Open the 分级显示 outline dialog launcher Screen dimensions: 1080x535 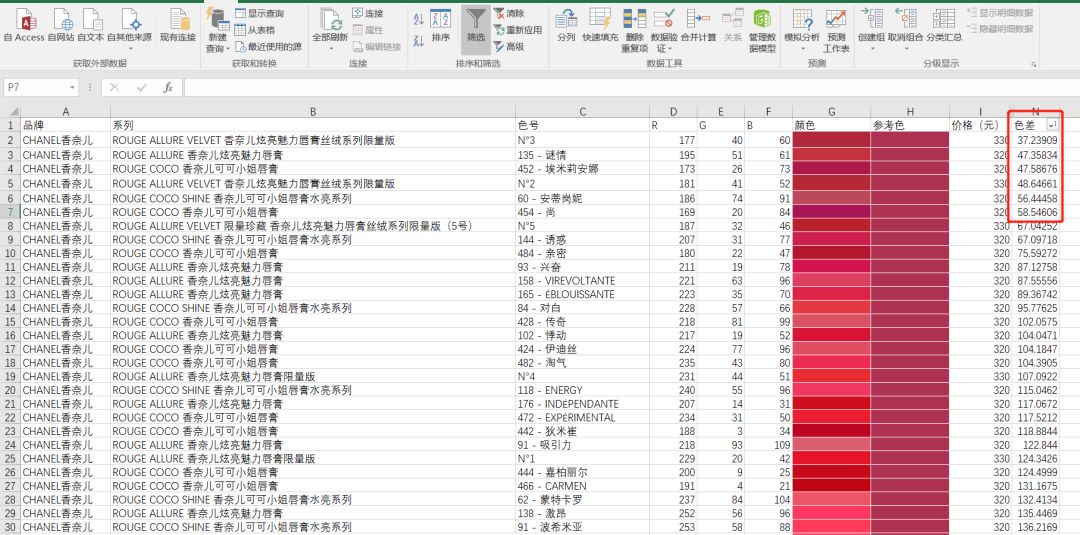[x=1033, y=64]
